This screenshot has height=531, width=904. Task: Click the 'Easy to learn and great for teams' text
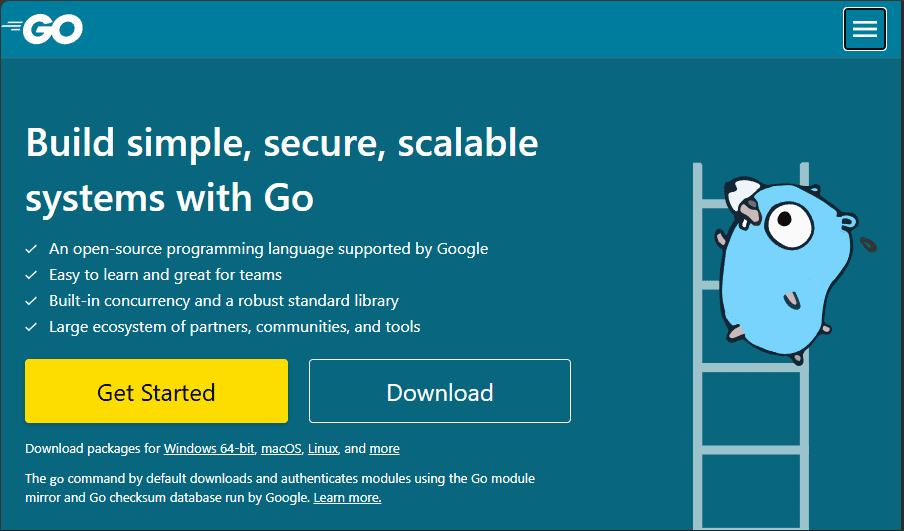pyautogui.click(x=165, y=275)
